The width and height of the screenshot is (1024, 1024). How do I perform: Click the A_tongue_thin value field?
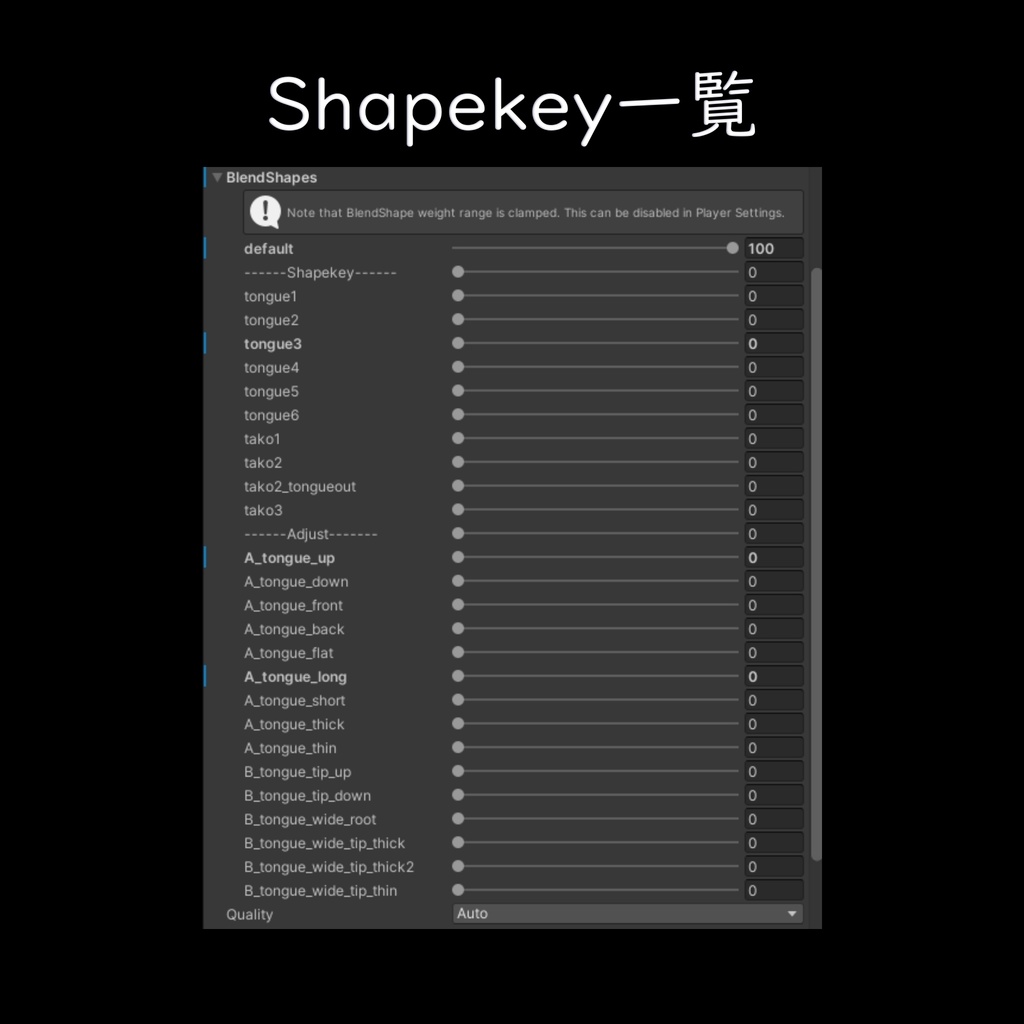(774, 748)
